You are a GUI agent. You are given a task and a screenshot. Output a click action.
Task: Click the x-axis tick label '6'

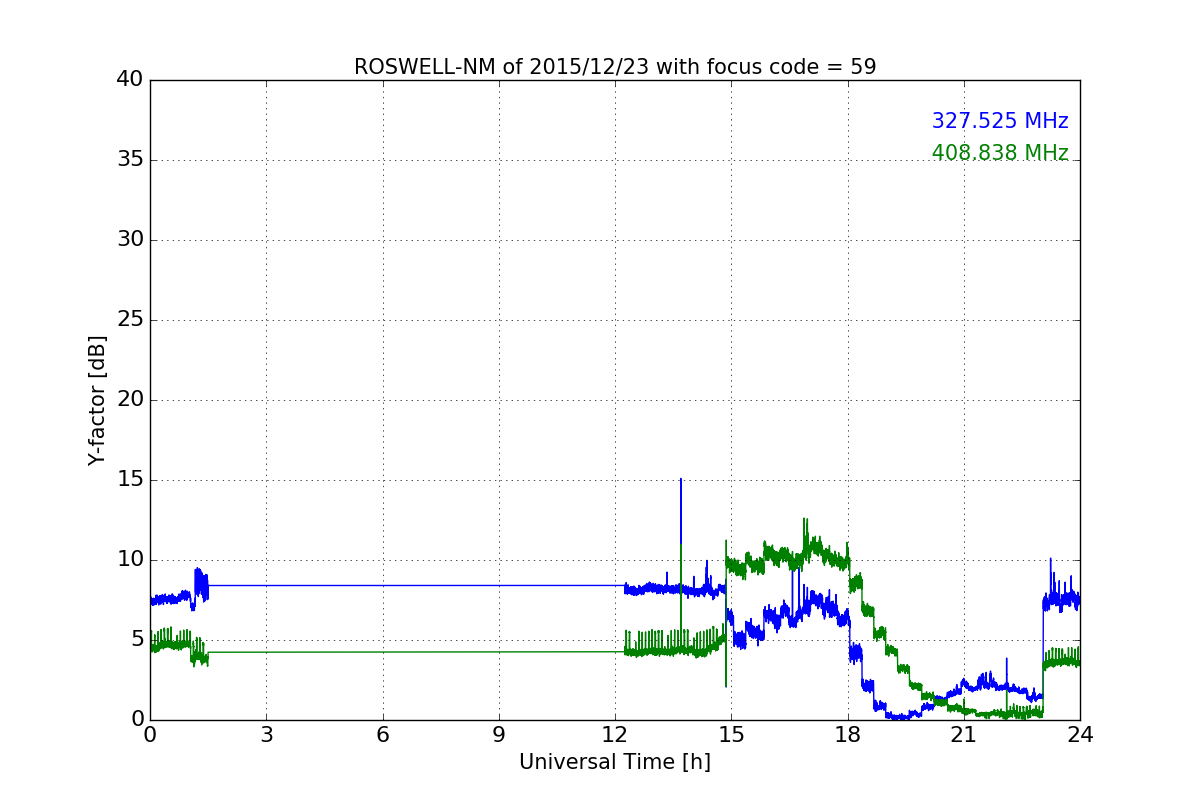point(382,735)
